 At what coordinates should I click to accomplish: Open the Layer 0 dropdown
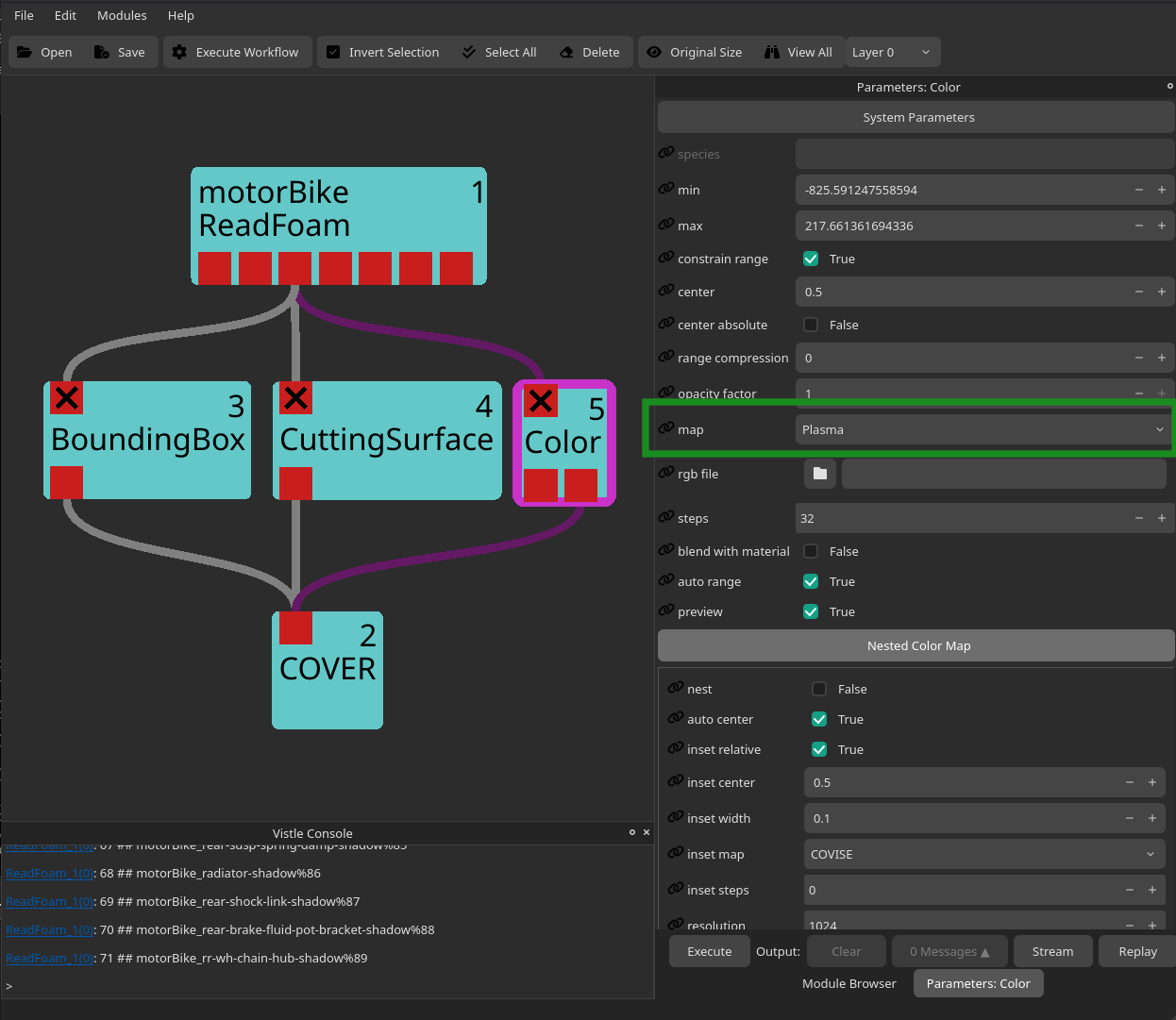(x=892, y=52)
